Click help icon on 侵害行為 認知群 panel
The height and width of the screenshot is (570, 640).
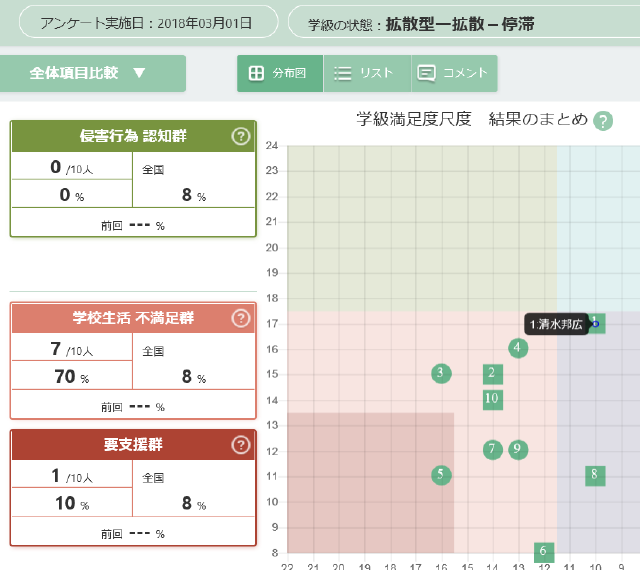[240, 137]
